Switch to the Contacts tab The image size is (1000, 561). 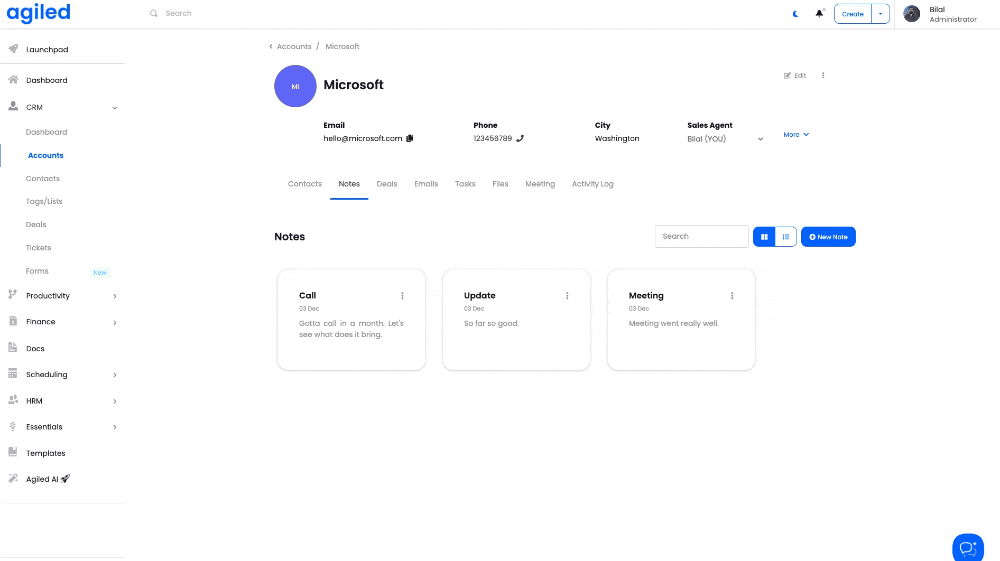pyautogui.click(x=305, y=184)
